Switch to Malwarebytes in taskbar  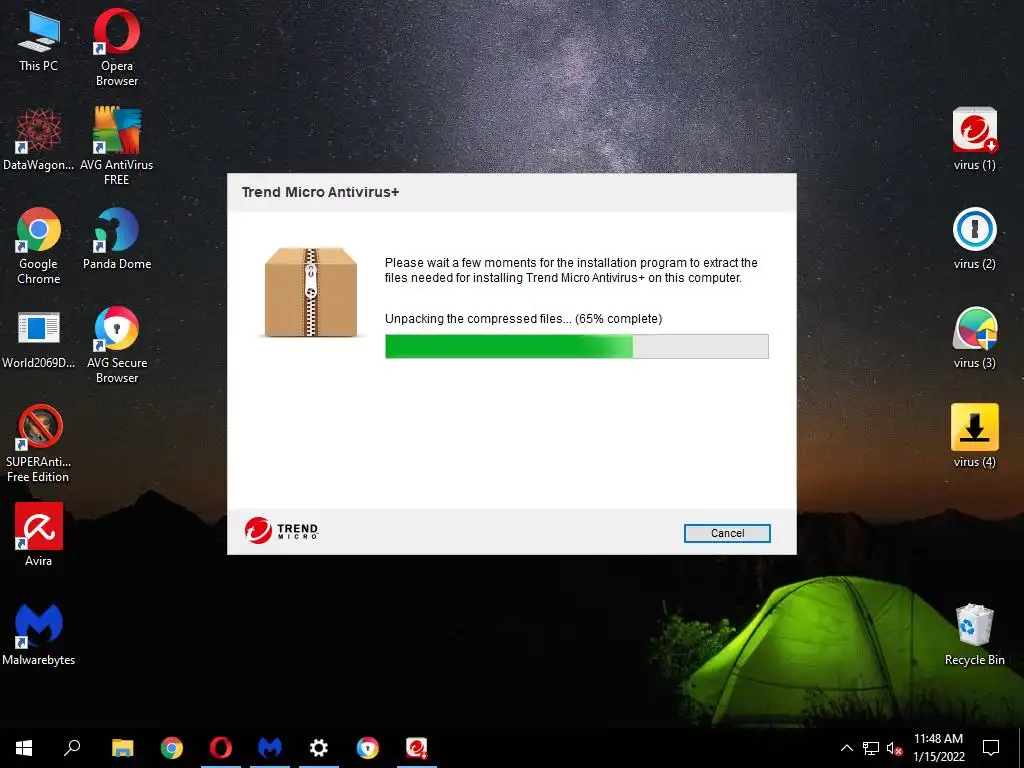pyautogui.click(x=270, y=747)
